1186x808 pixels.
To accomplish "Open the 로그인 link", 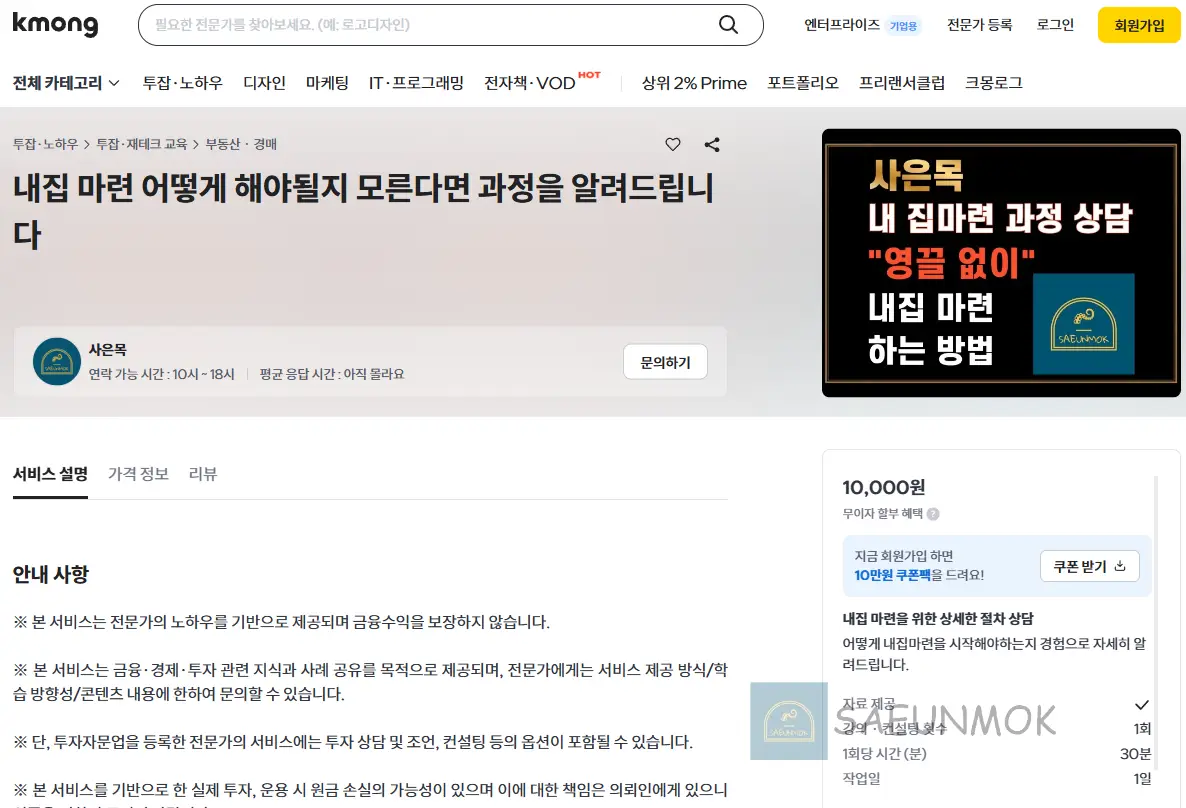I will pos(1055,24).
